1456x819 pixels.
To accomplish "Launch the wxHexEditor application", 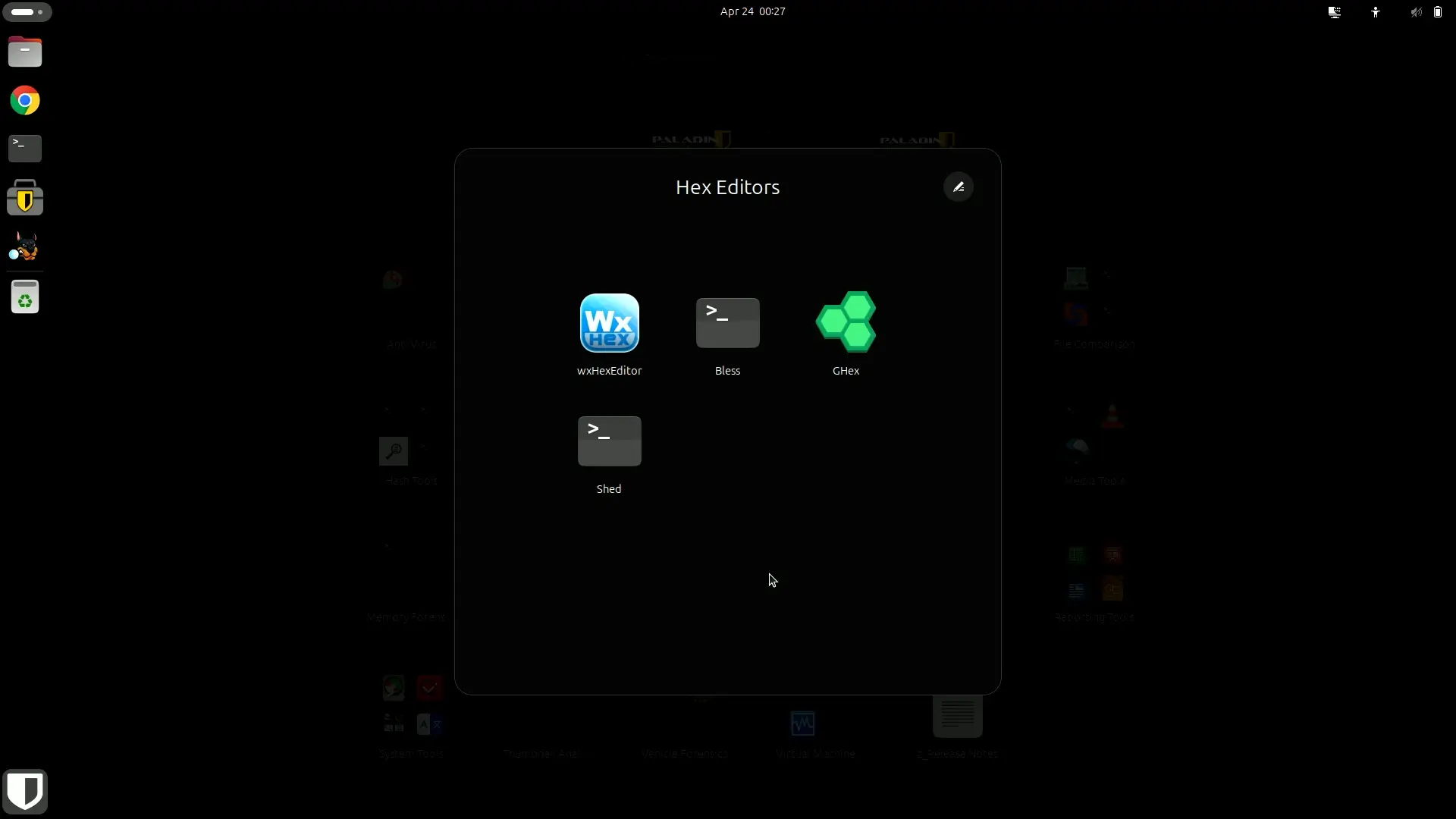I will pos(609,334).
